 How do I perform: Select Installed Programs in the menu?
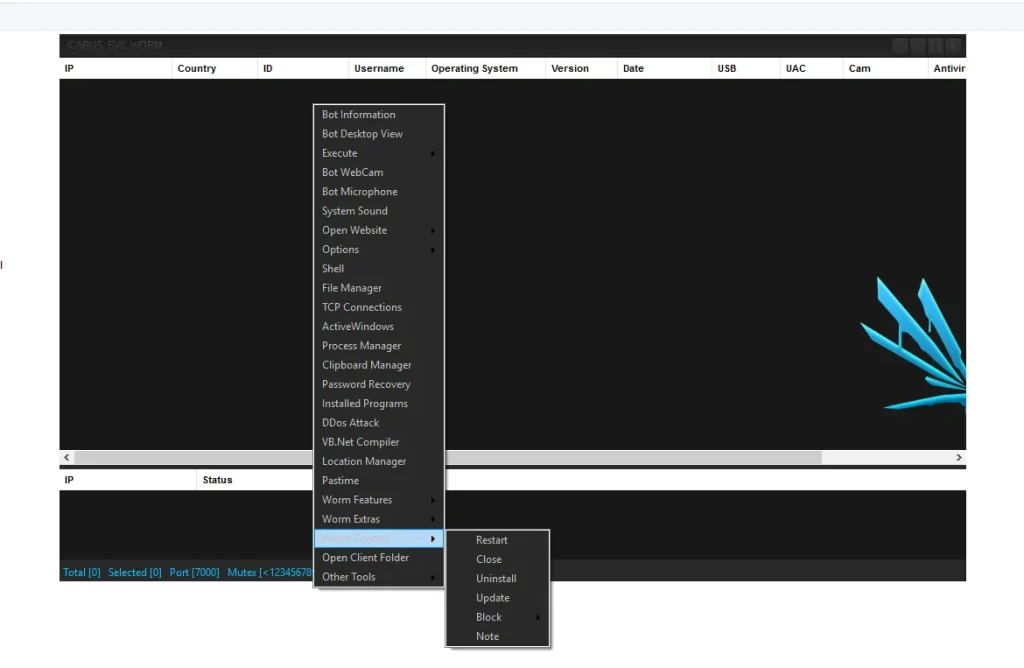[x=364, y=404]
